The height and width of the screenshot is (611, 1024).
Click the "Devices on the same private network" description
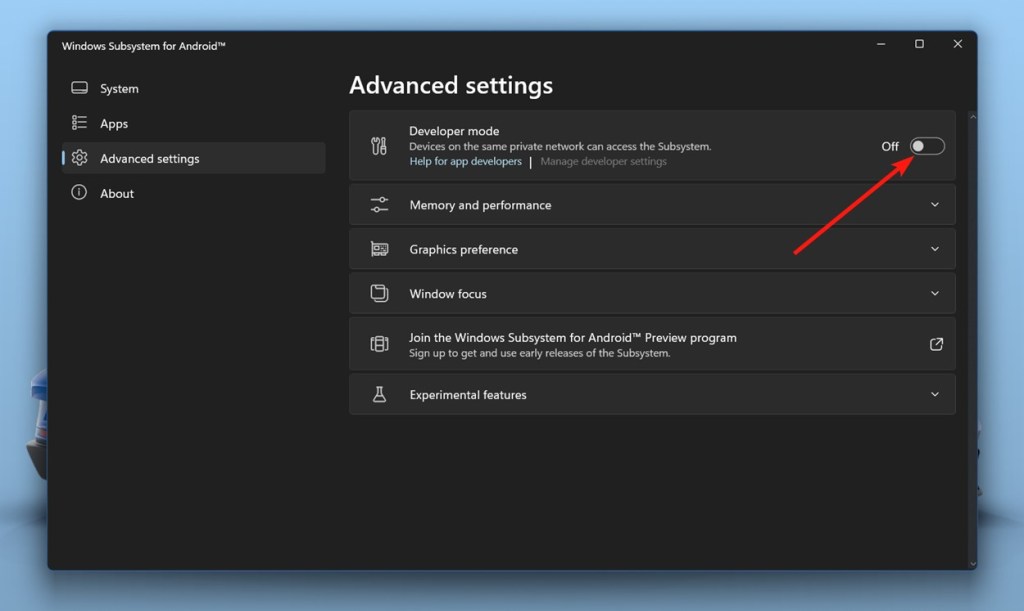[560, 147]
